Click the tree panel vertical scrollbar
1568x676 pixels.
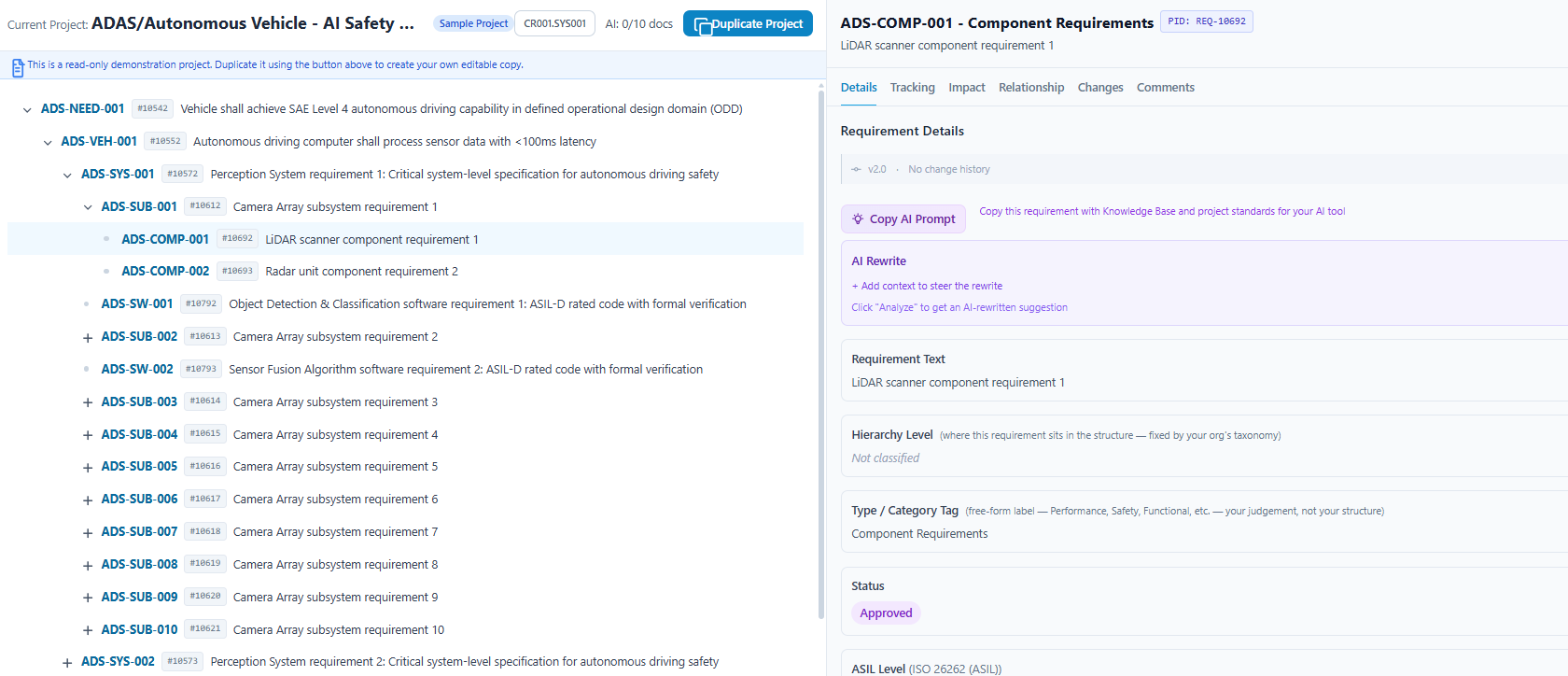[x=820, y=355]
